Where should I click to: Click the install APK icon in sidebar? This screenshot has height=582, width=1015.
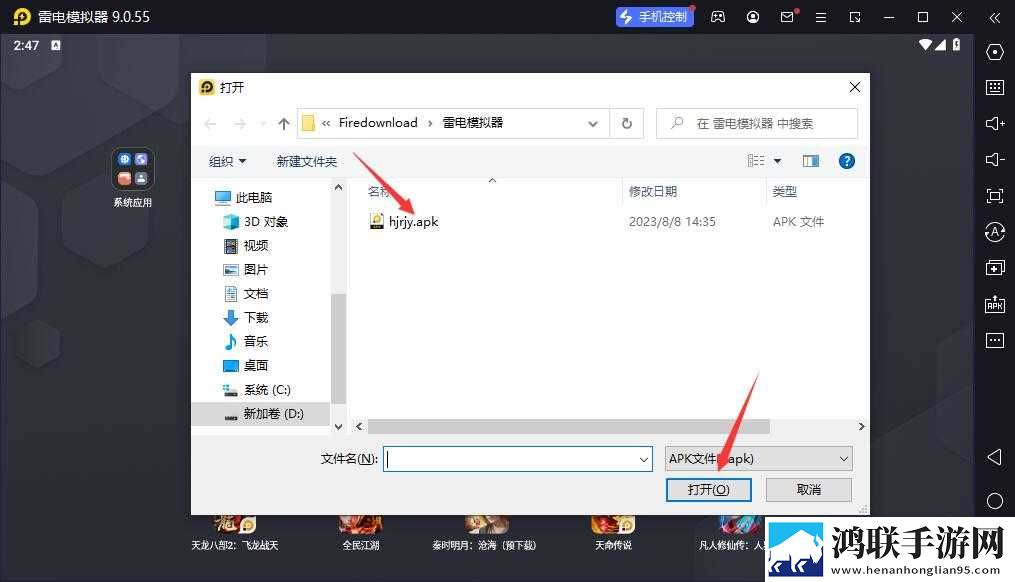pyautogui.click(x=994, y=304)
